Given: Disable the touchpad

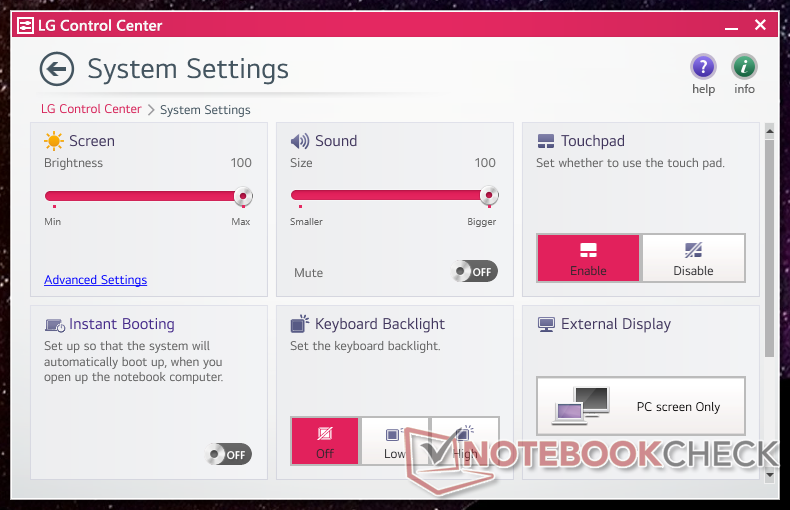Looking at the screenshot, I should click(x=693, y=258).
